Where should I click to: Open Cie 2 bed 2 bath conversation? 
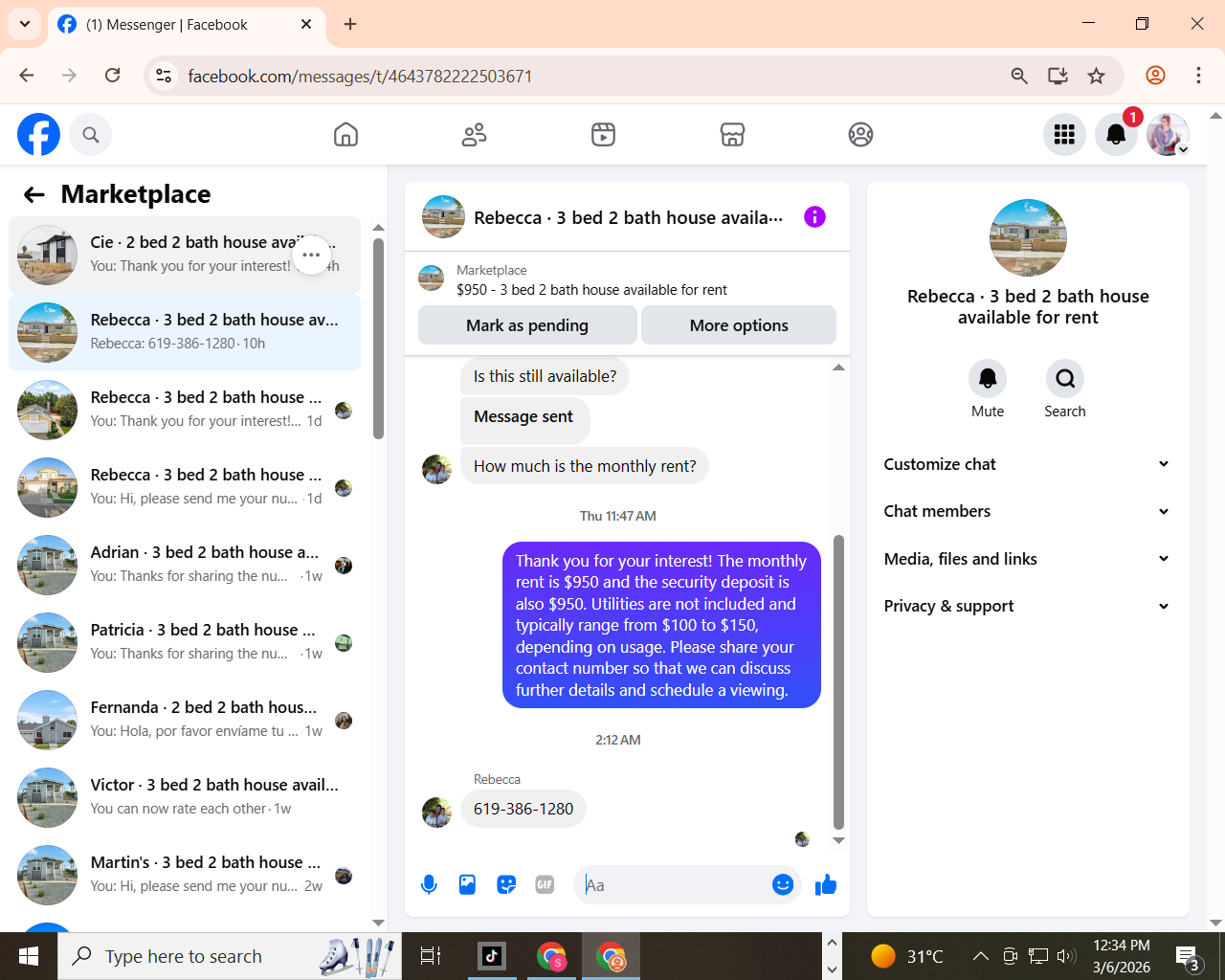[185, 255]
